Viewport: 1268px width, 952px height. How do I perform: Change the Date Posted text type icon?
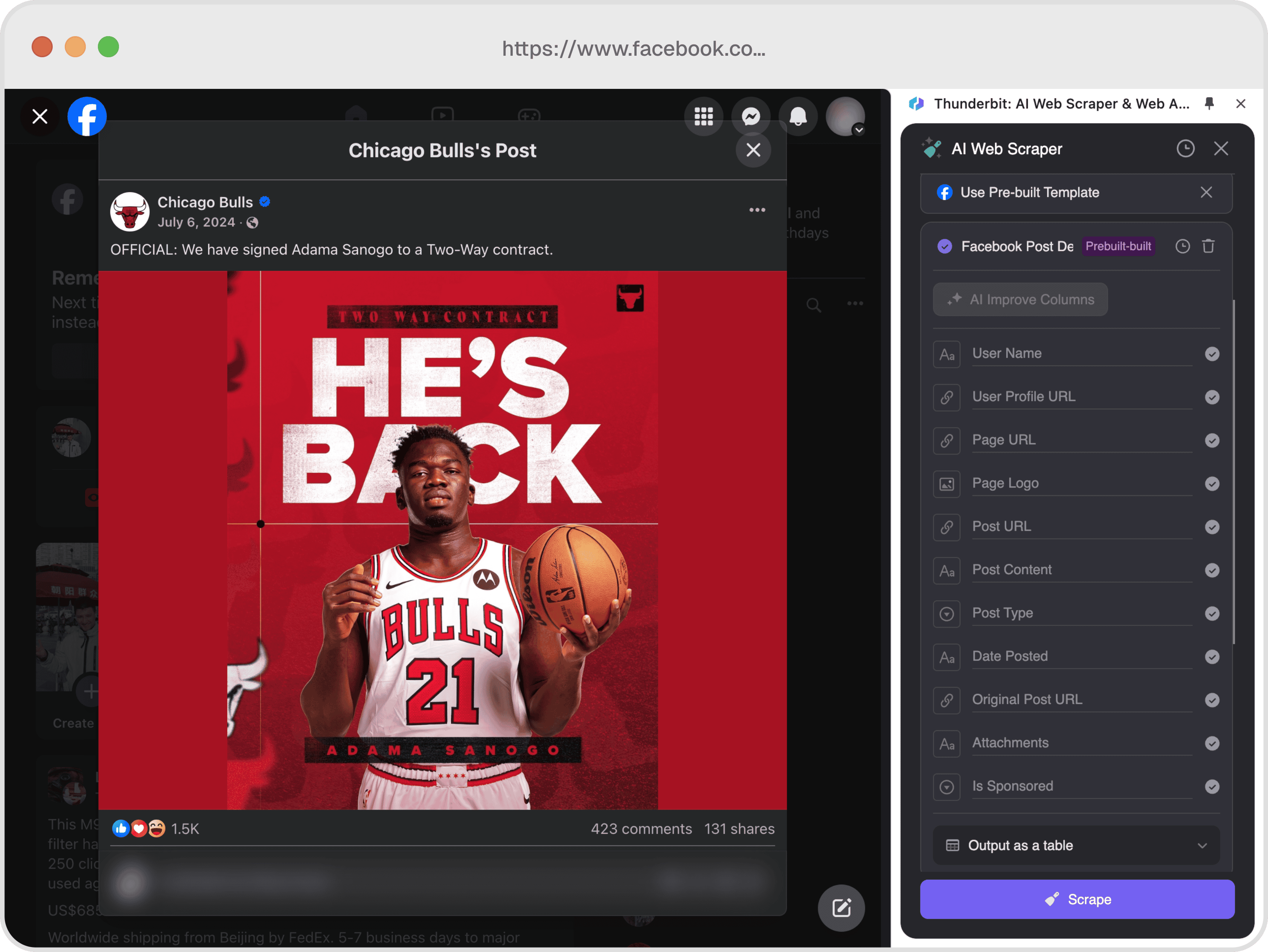tap(947, 657)
